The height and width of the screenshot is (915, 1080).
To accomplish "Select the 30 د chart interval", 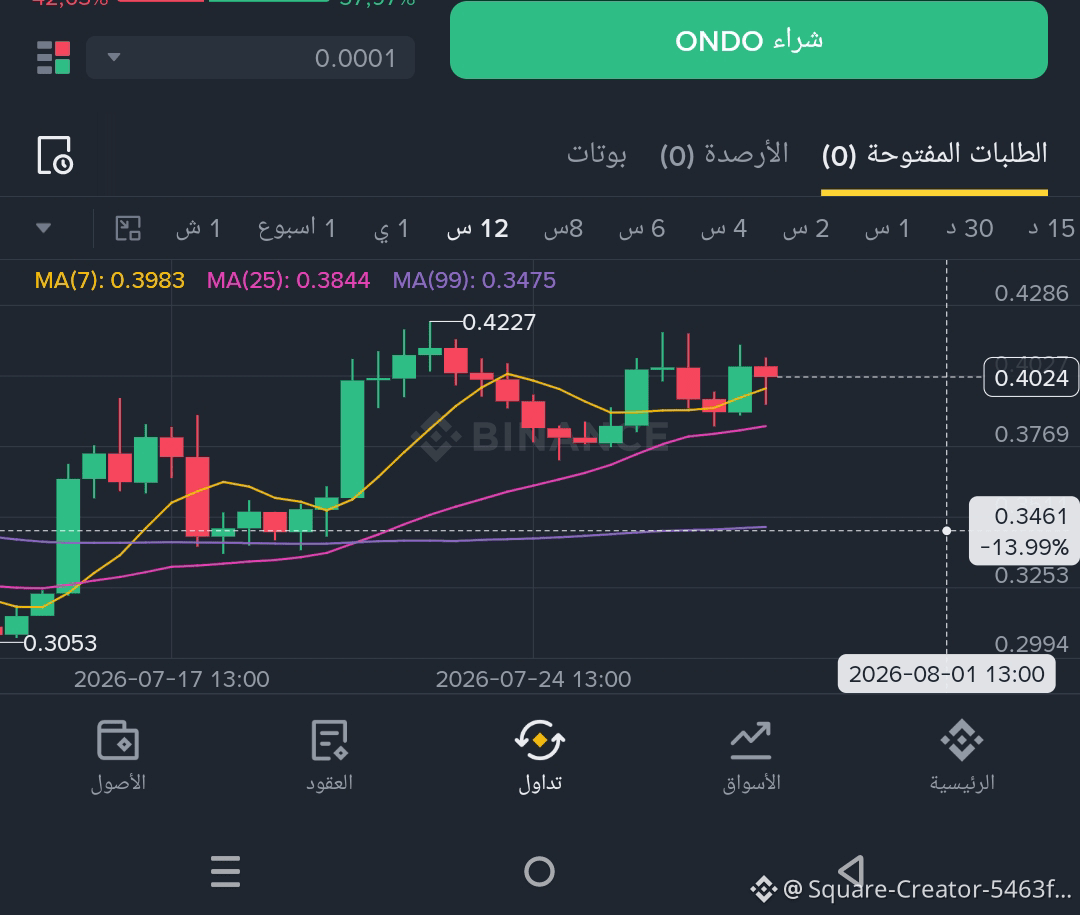I will tap(970, 228).
